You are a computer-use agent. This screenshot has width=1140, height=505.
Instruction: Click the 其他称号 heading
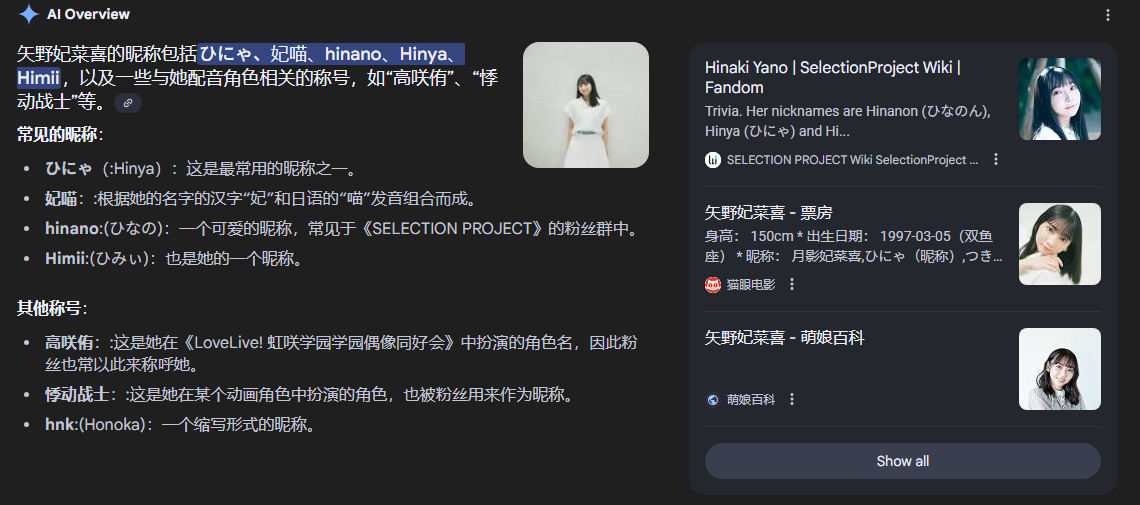click(52, 308)
